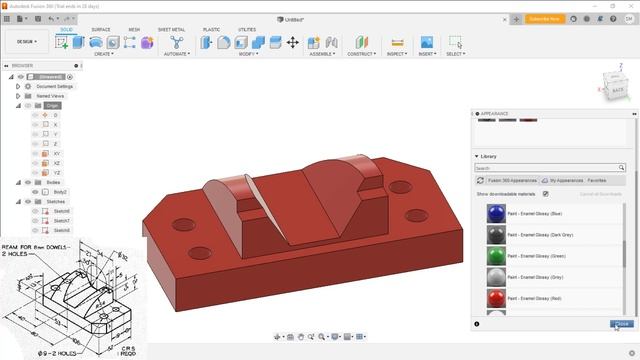Screen dimensions: 640x360
Task: Click the appearance list scrollbar
Action: (x=624, y=254)
